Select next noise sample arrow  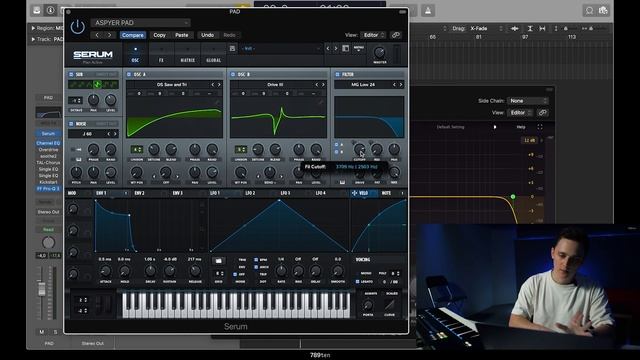115,134
